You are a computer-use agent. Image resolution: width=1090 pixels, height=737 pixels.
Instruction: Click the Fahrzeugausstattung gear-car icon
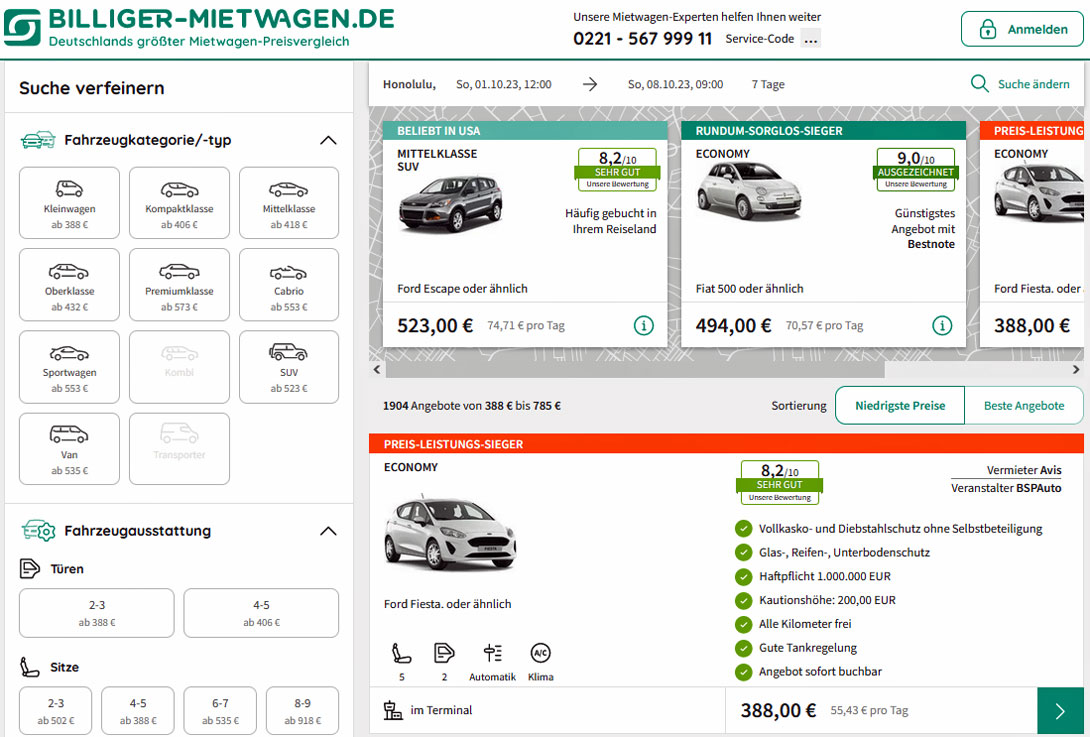tap(38, 531)
